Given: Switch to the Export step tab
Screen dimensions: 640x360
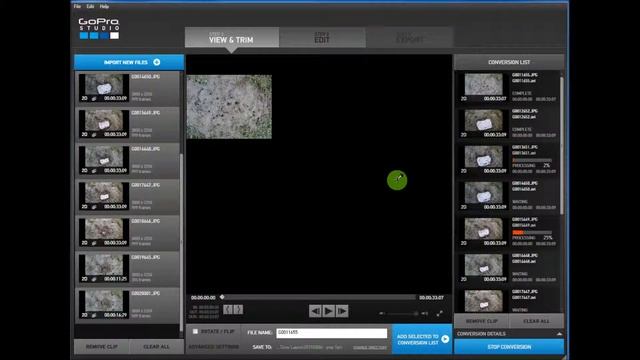Looking at the screenshot, I should tap(410, 38).
